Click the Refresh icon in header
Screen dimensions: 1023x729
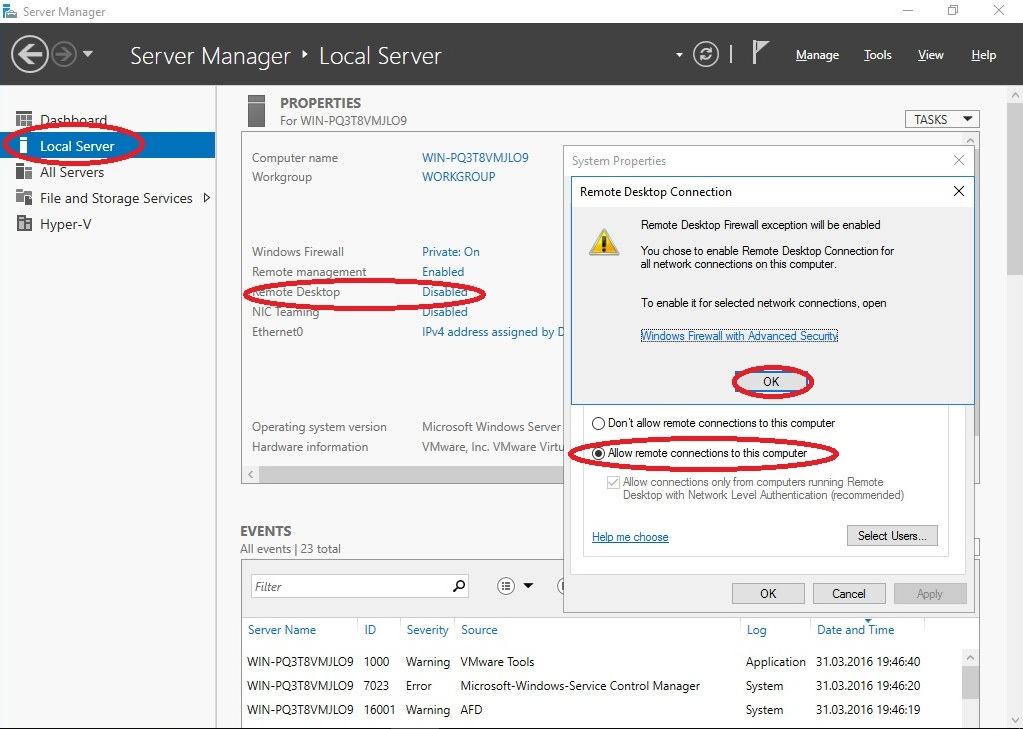point(706,54)
